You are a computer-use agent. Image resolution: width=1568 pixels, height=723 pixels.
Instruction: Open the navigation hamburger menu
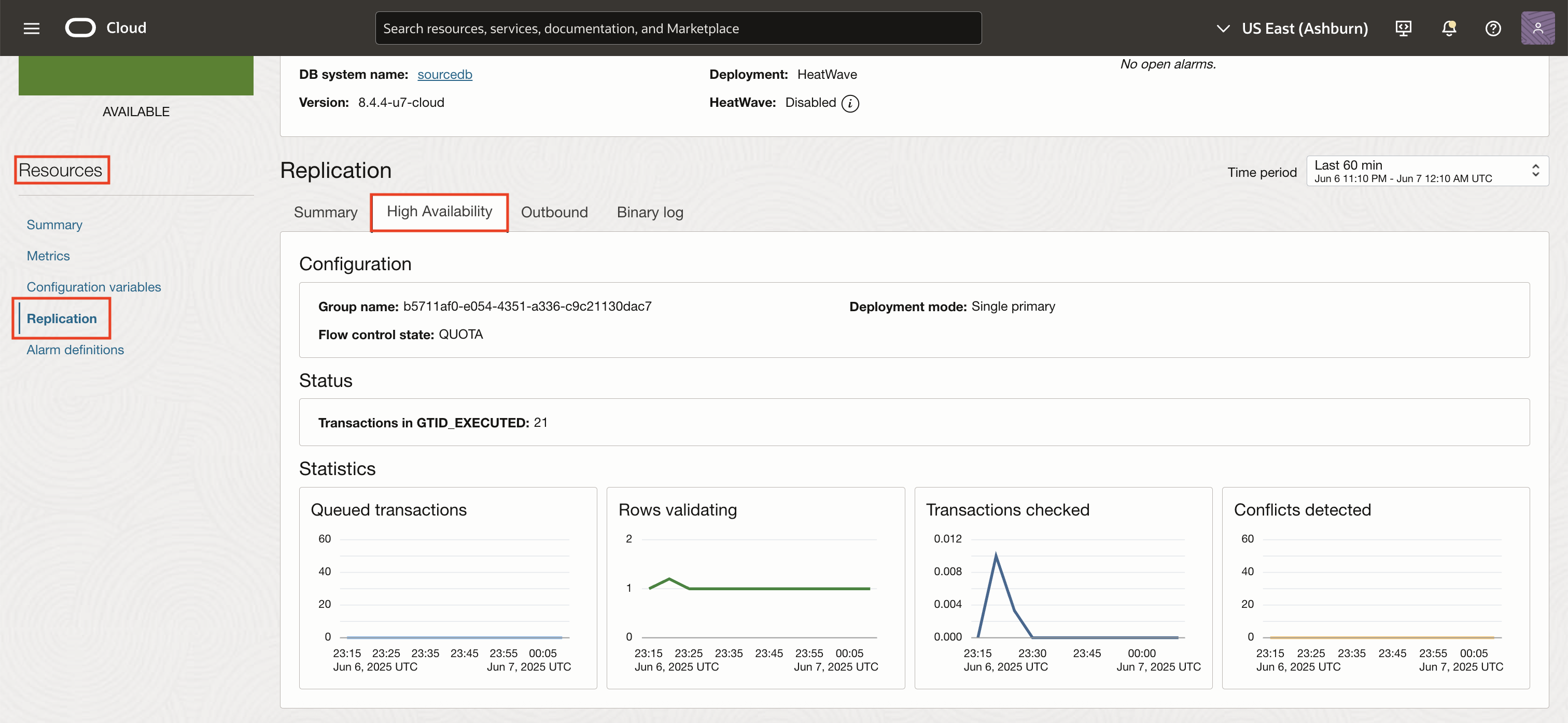coord(31,27)
